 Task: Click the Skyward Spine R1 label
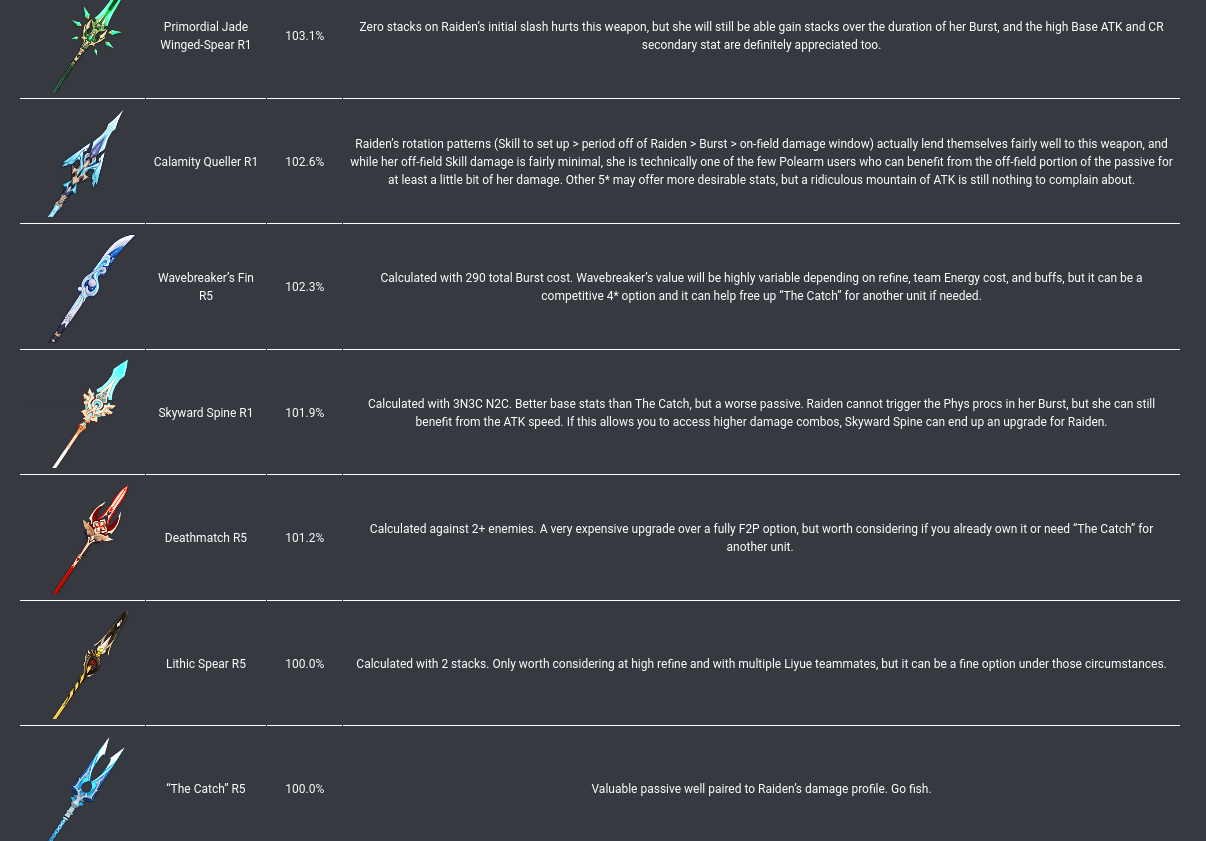coord(206,413)
